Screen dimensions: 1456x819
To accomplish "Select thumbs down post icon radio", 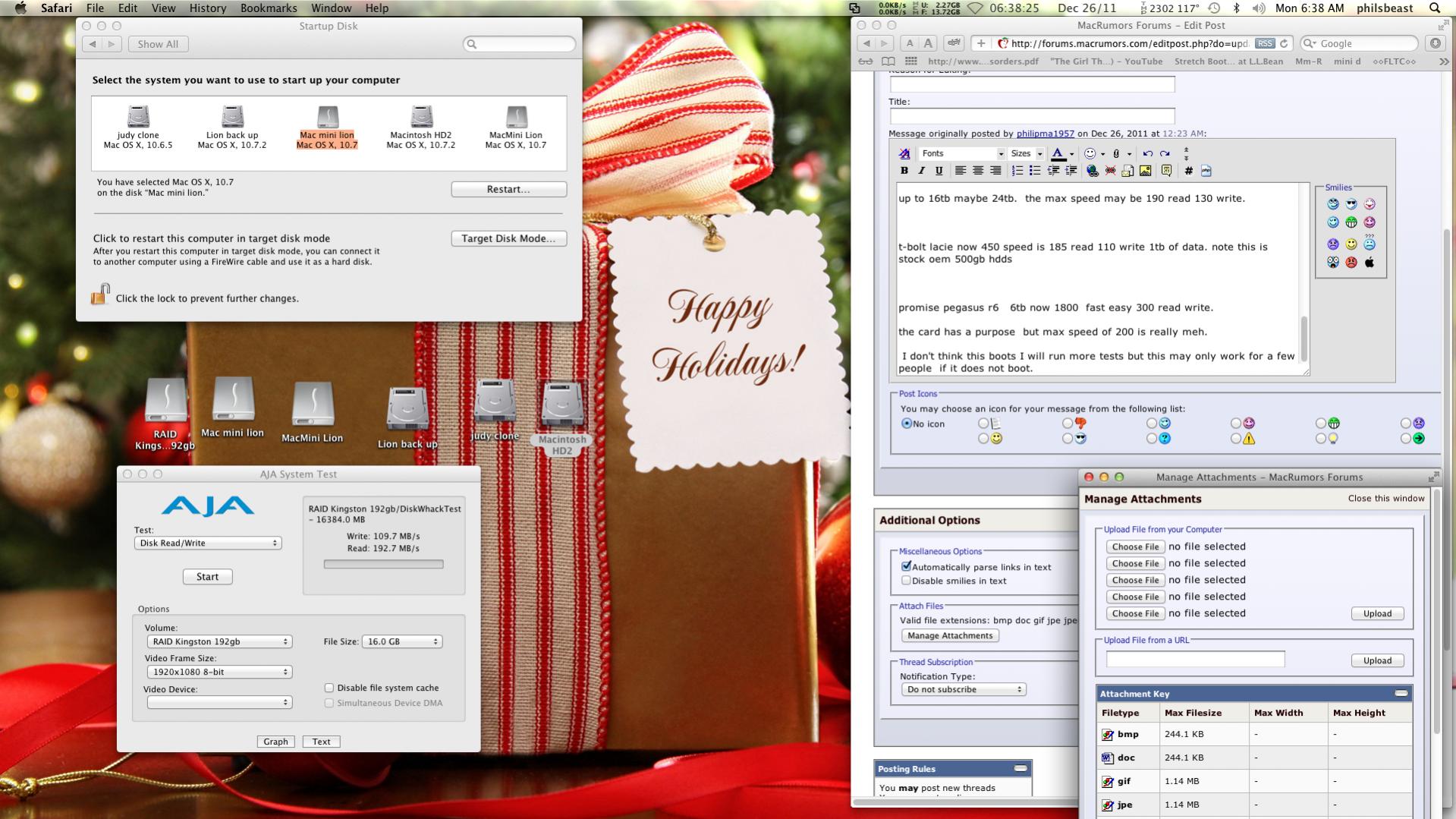I will (1068, 424).
